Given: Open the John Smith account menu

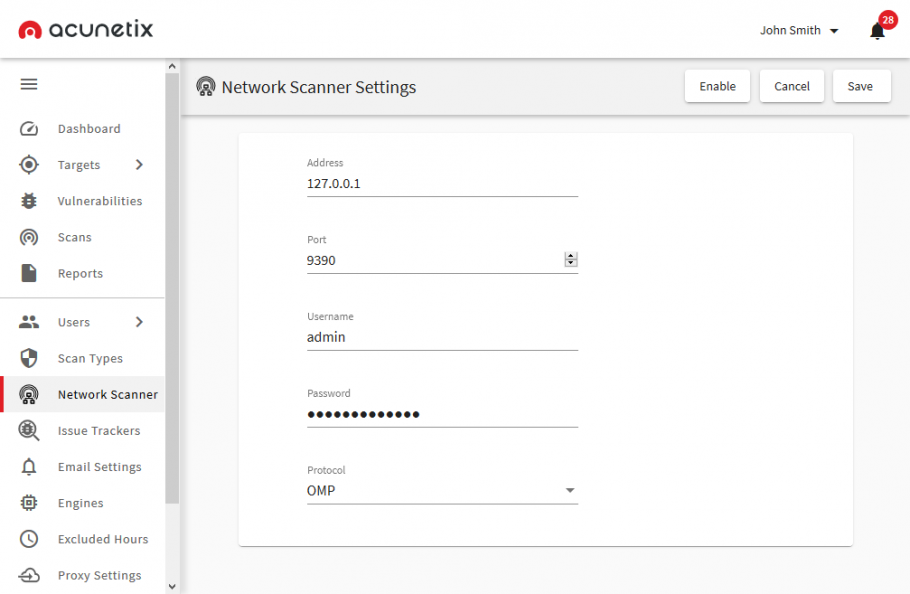Looking at the screenshot, I should click(798, 31).
